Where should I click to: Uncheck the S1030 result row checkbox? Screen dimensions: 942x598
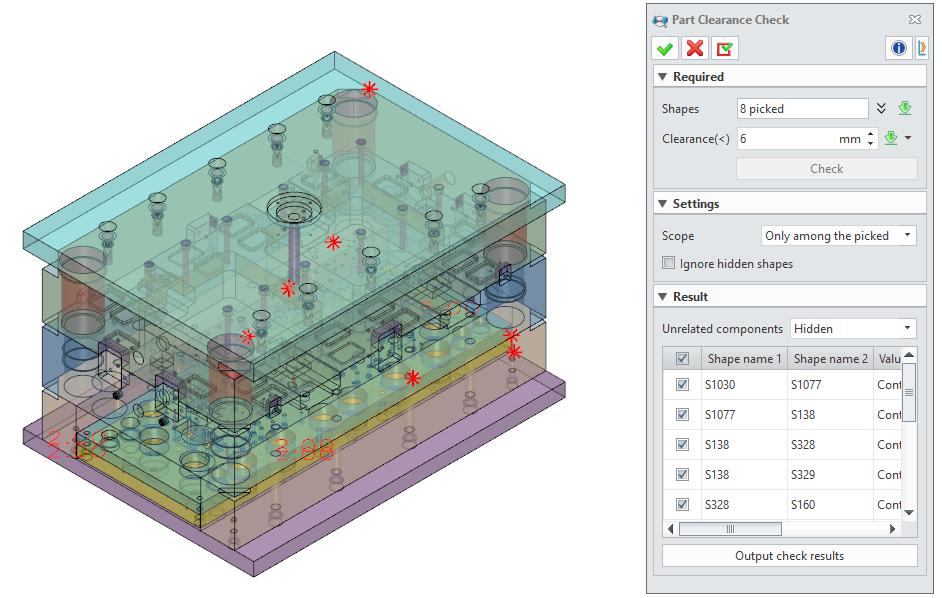pos(683,385)
